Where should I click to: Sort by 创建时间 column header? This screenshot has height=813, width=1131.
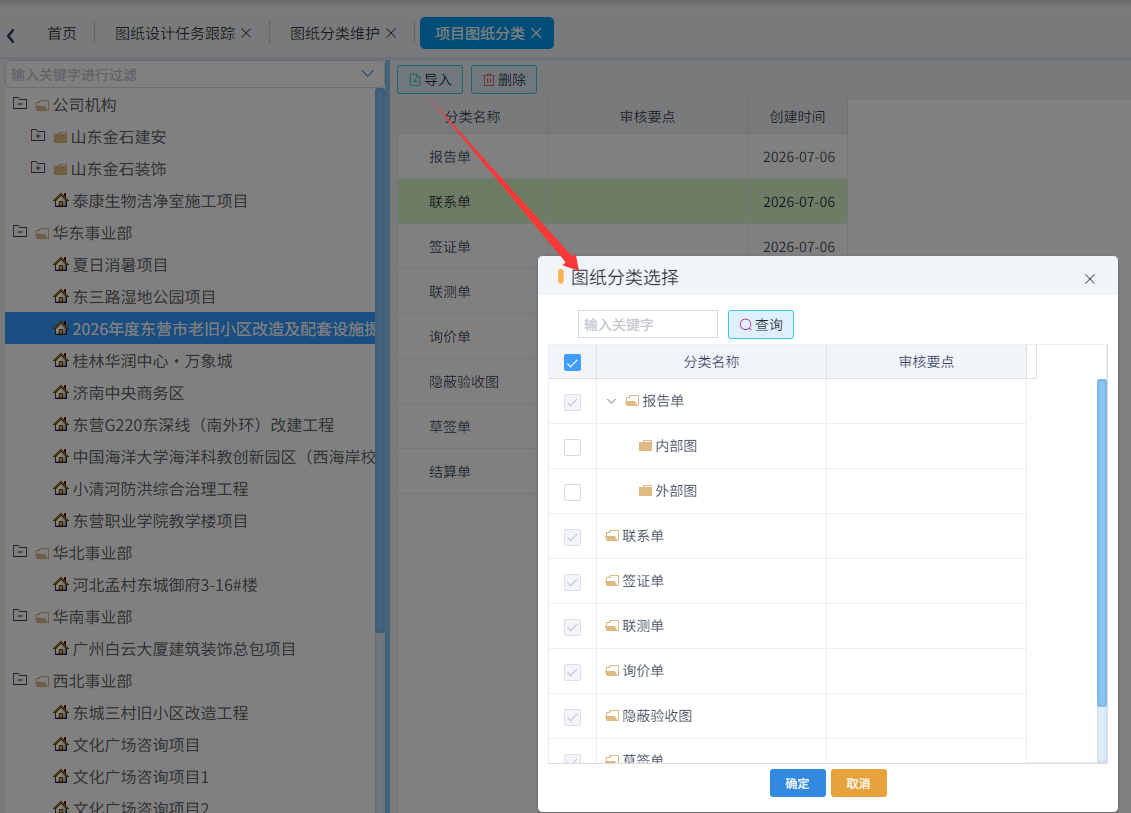click(797, 117)
